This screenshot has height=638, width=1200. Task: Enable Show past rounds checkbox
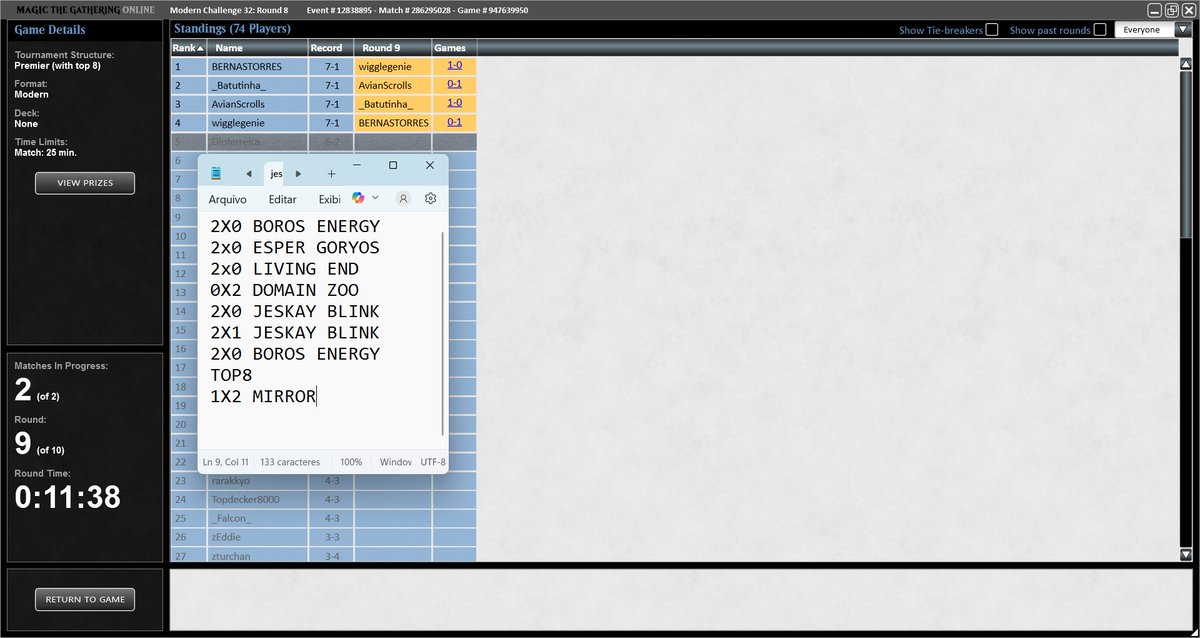[1100, 30]
